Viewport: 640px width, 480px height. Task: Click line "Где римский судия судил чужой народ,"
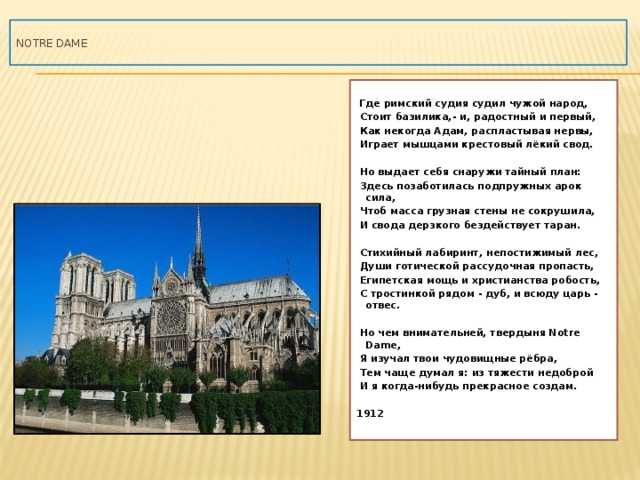[473, 104]
